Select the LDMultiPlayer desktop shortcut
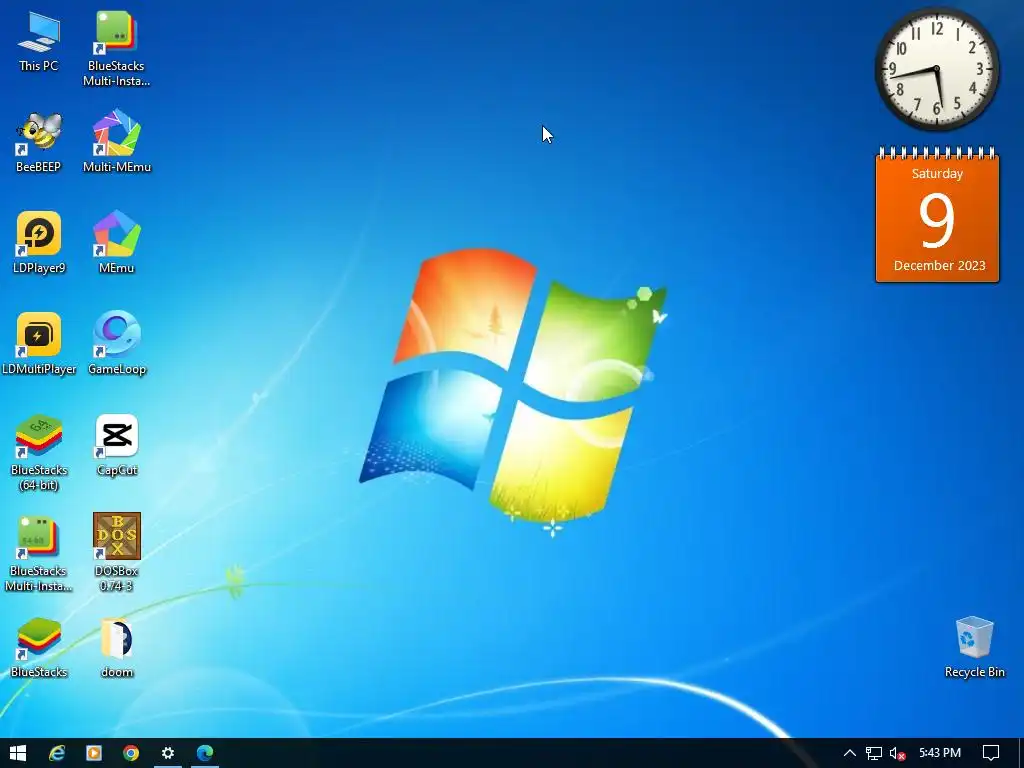Image resolution: width=1024 pixels, height=768 pixels. tap(39, 344)
